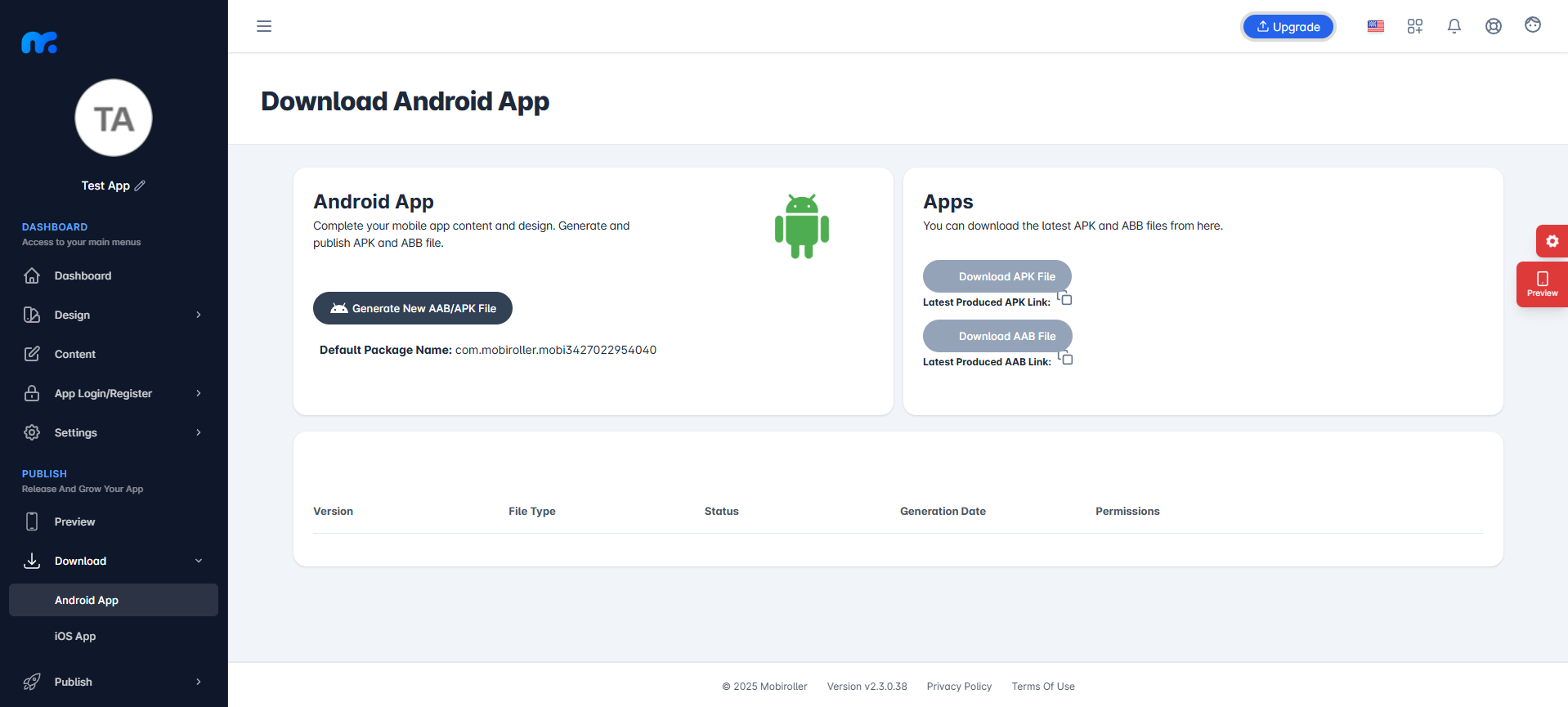
Task: Toggle the hamburger menu icon
Action: [x=264, y=26]
